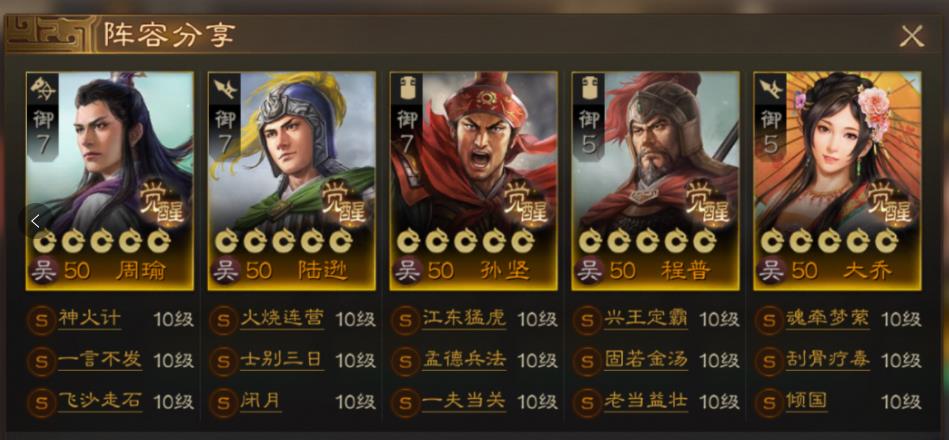
Task: Open the 周瑜 general portrait
Action: pos(110,181)
